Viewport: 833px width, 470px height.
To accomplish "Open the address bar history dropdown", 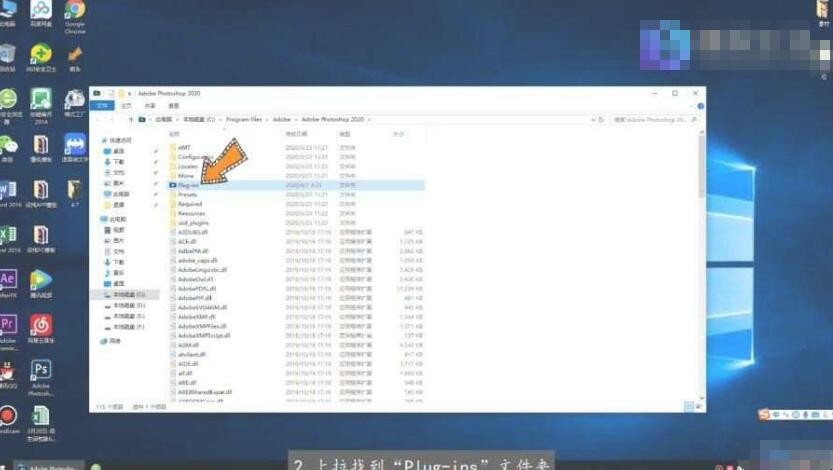I will pos(590,119).
